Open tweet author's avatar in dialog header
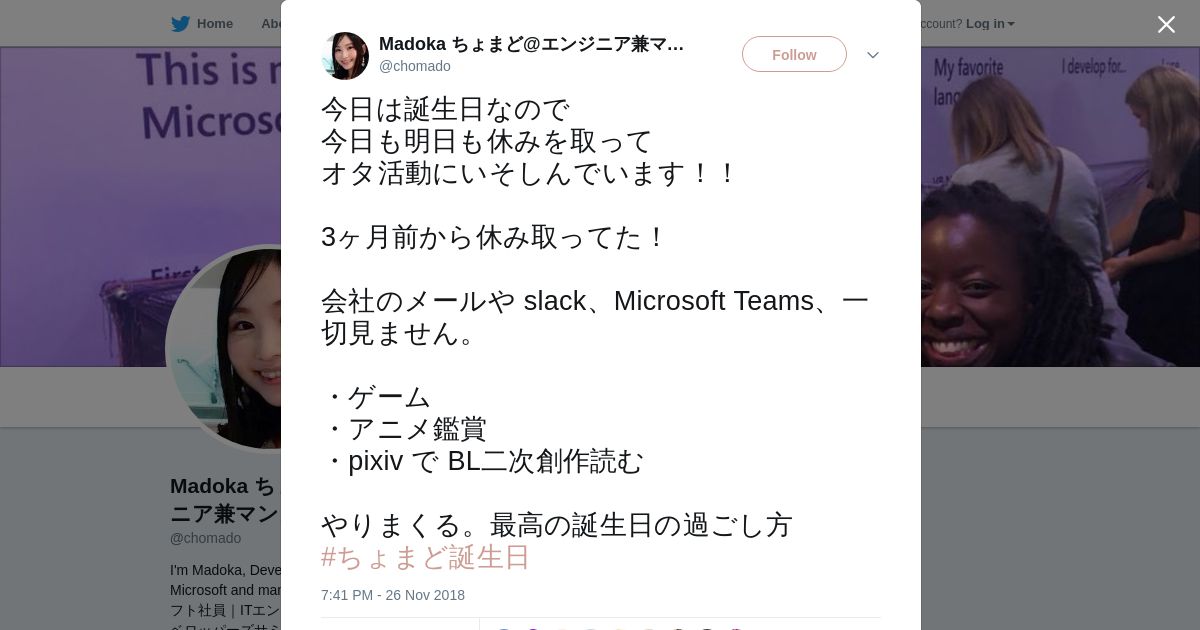1200x630 pixels. point(345,55)
